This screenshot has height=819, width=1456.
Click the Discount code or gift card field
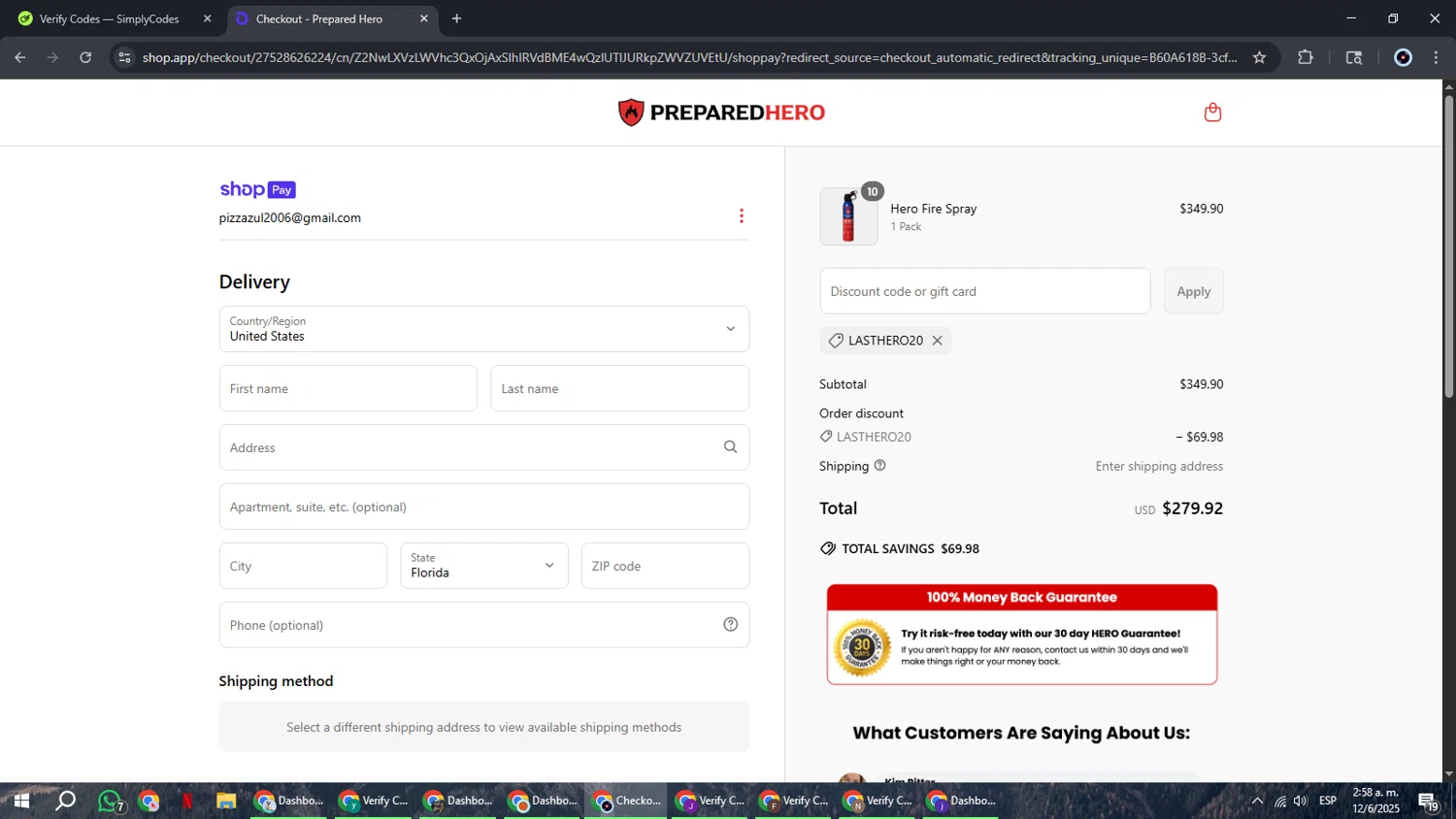coord(985,291)
